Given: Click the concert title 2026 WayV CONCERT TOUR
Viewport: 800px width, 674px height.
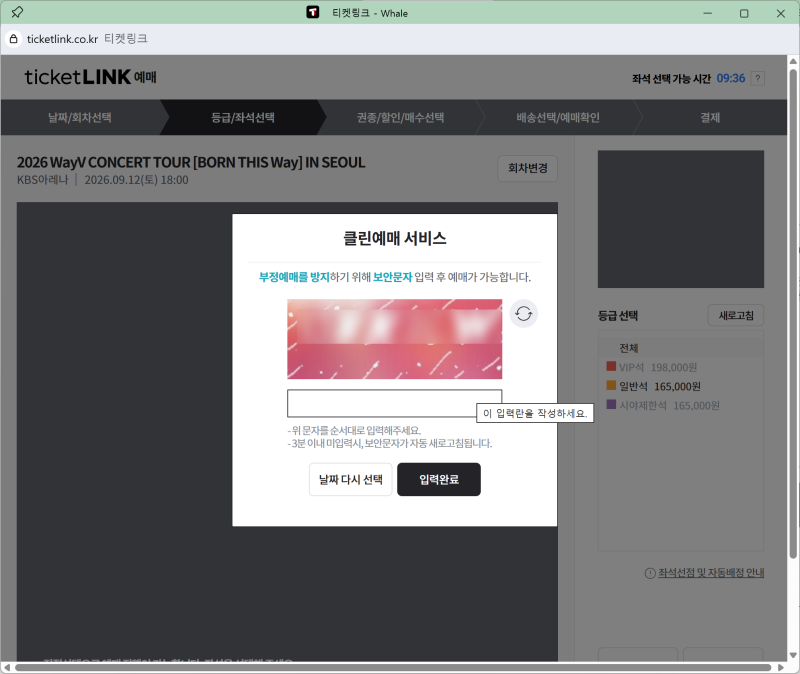Looking at the screenshot, I should click(x=191, y=162).
